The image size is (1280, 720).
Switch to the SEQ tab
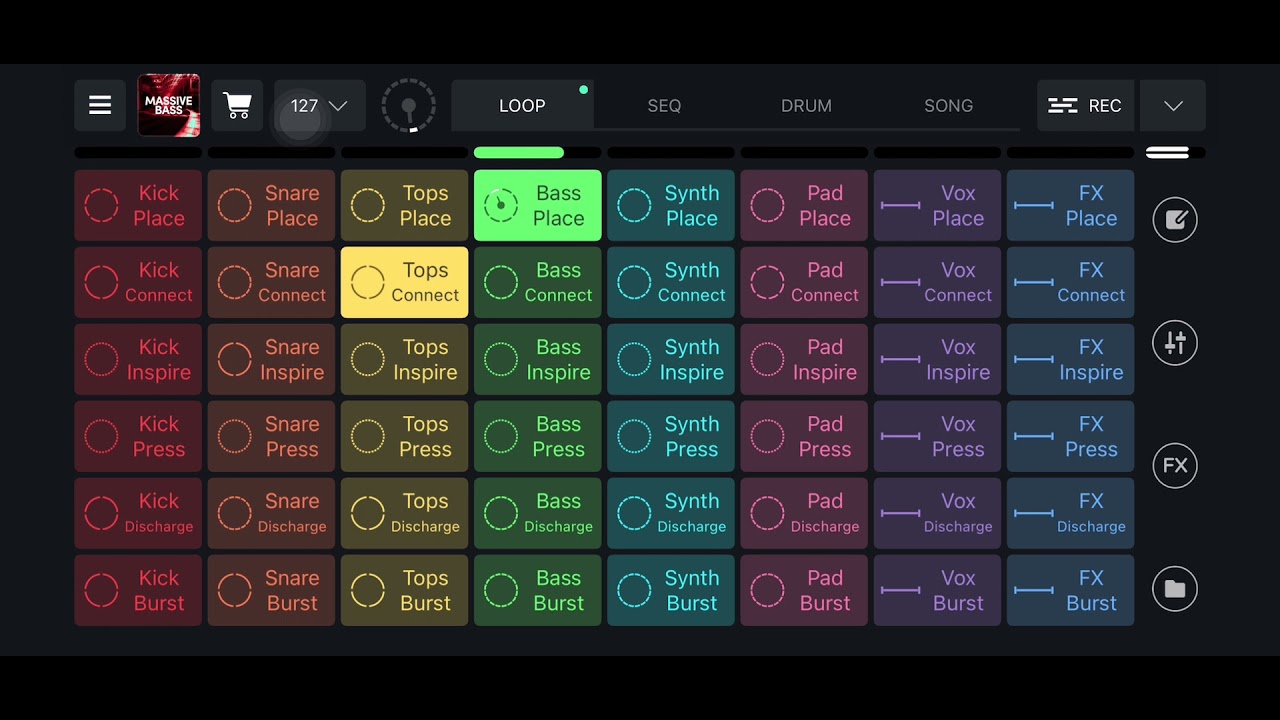pos(664,105)
